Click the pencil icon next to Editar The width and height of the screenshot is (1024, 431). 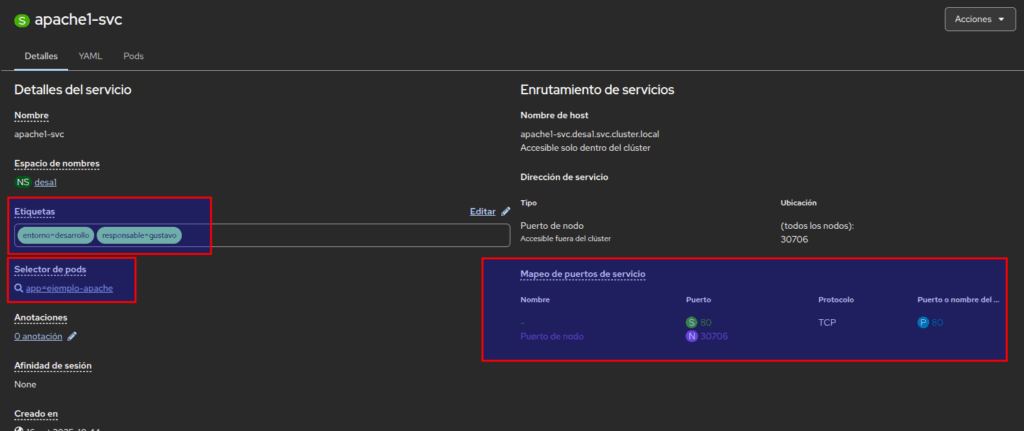click(506, 211)
